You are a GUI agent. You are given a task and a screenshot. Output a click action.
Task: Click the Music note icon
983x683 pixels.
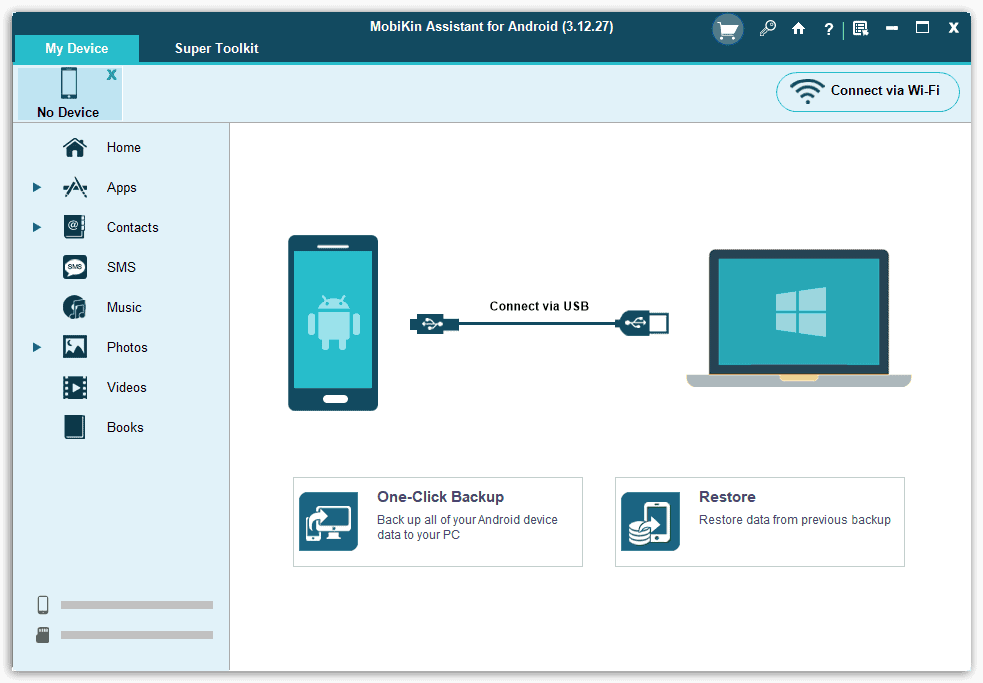click(x=75, y=307)
